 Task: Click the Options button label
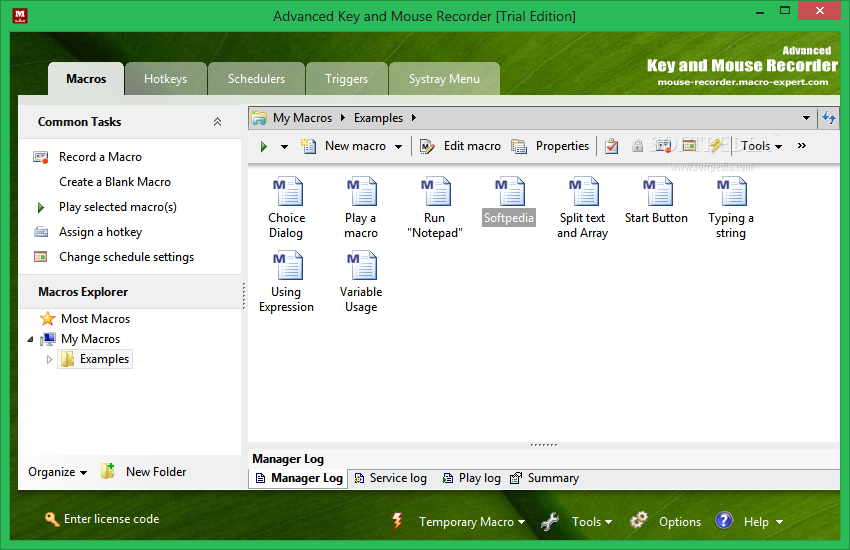pos(680,522)
